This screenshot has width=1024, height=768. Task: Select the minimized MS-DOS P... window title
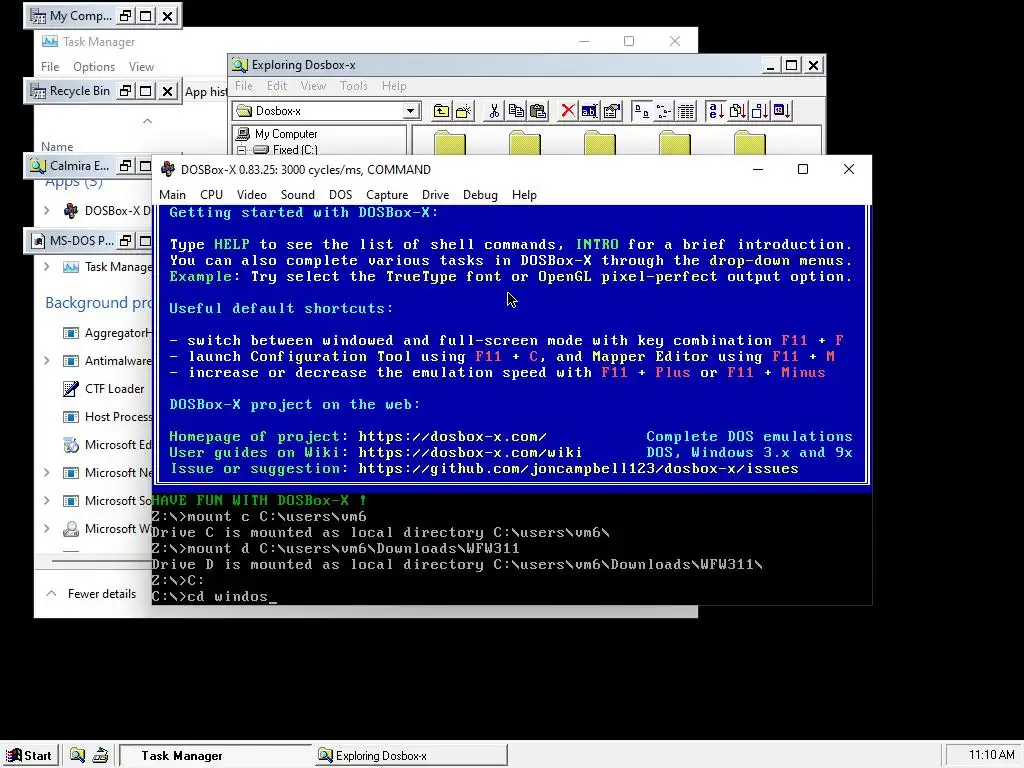tap(82, 241)
